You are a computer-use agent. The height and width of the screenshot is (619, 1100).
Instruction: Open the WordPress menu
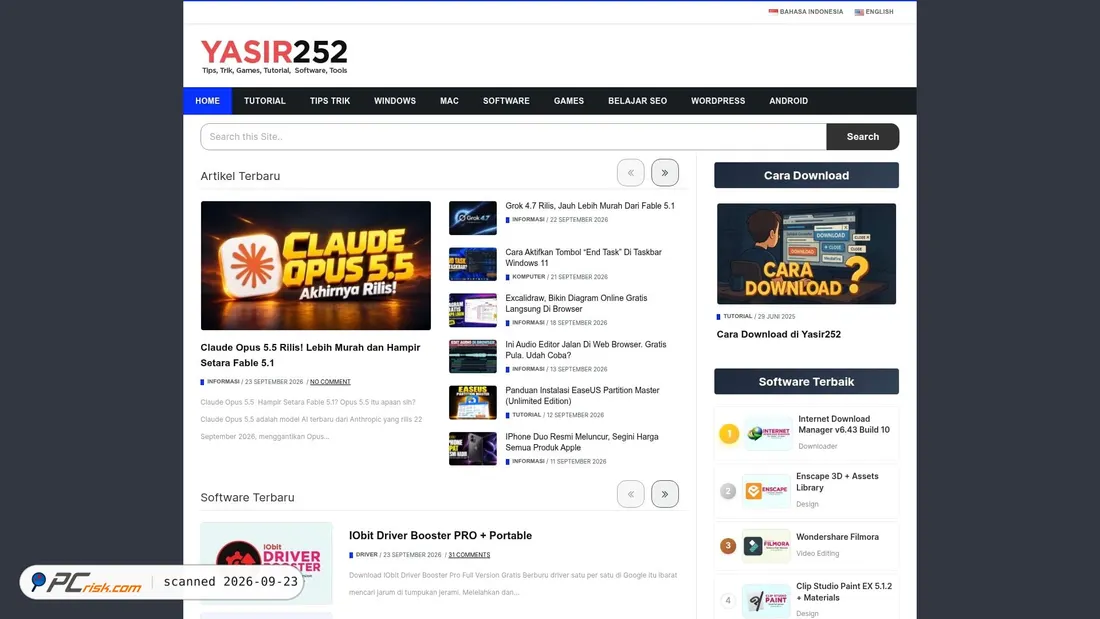click(718, 101)
